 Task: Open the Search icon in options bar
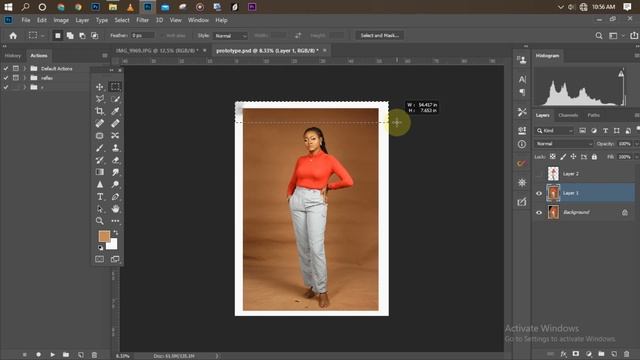point(598,36)
